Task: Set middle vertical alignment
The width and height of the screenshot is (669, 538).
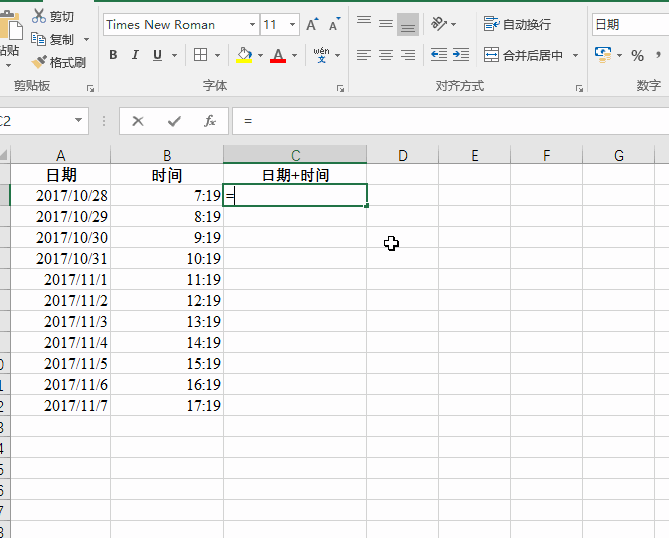Action: click(x=386, y=24)
